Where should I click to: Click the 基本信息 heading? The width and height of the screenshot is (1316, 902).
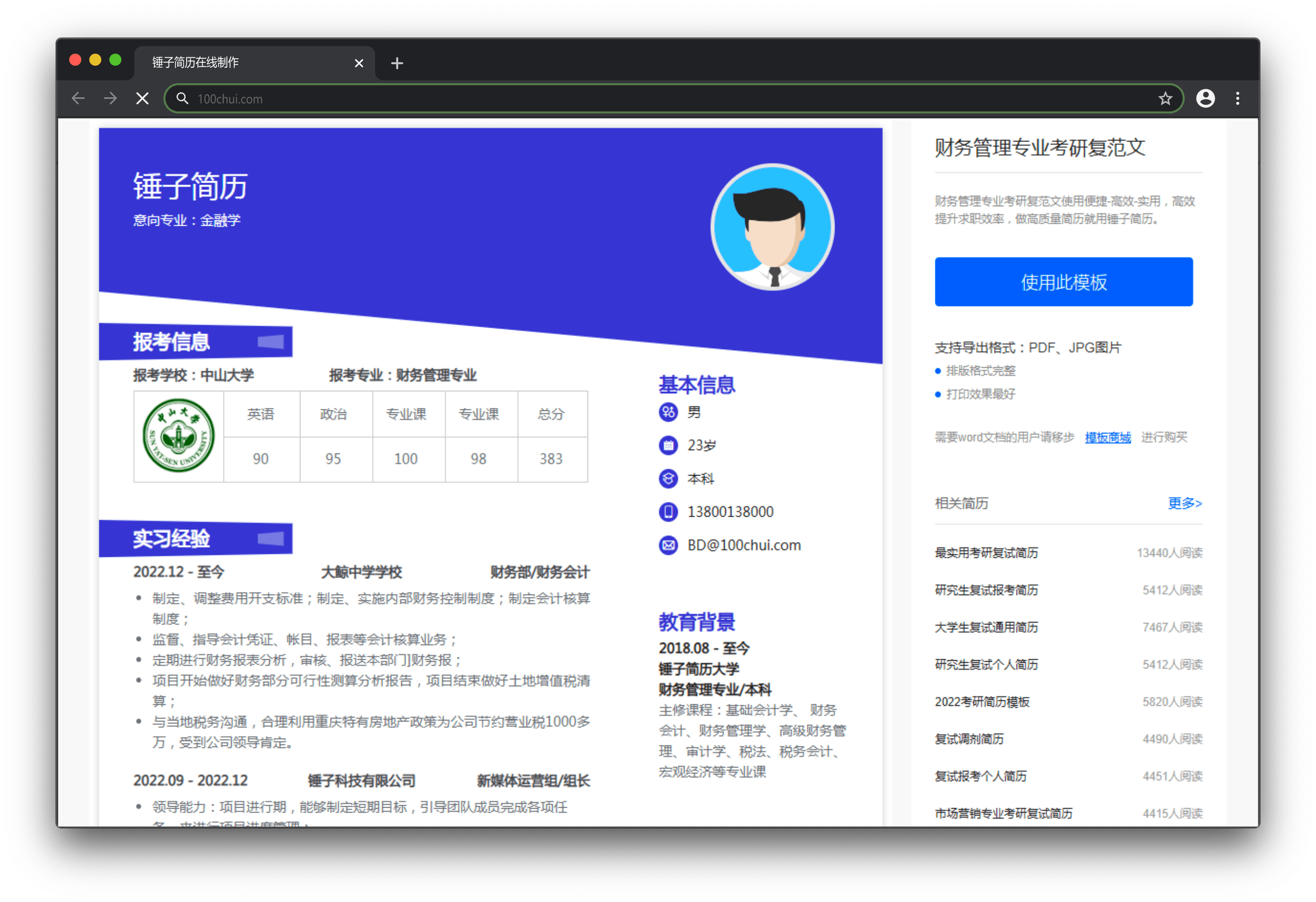[697, 385]
